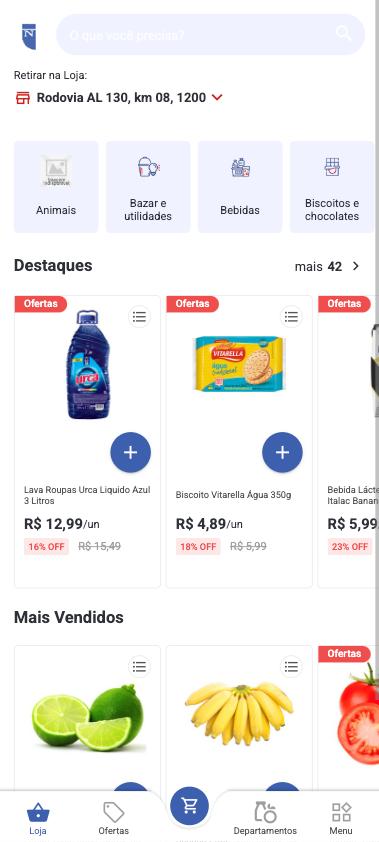Click the 'O que você precisa?' search field
Viewport: 379px width, 842px height.
pyautogui.click(x=210, y=34)
